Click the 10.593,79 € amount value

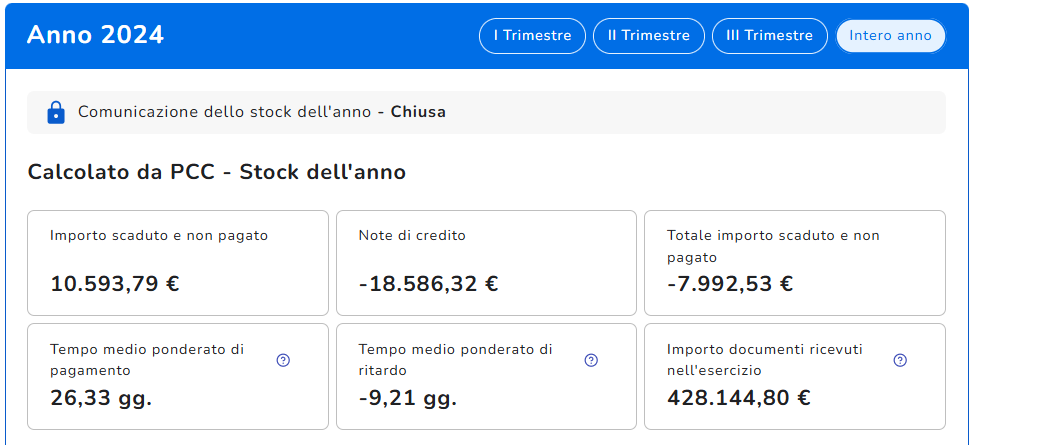115,284
